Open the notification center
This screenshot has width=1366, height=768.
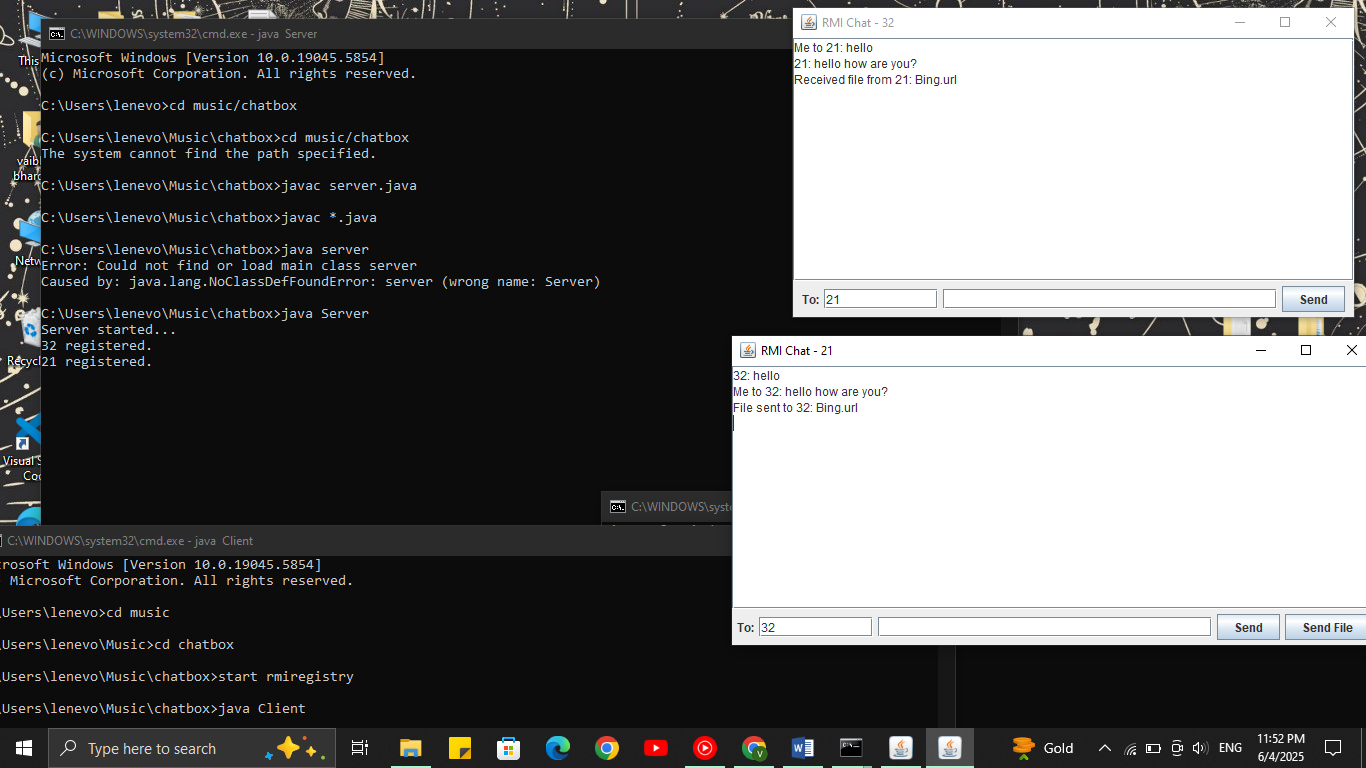tap(1332, 748)
